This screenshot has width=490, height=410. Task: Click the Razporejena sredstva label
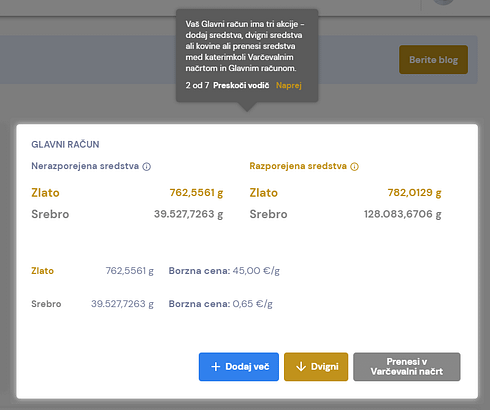click(298, 166)
